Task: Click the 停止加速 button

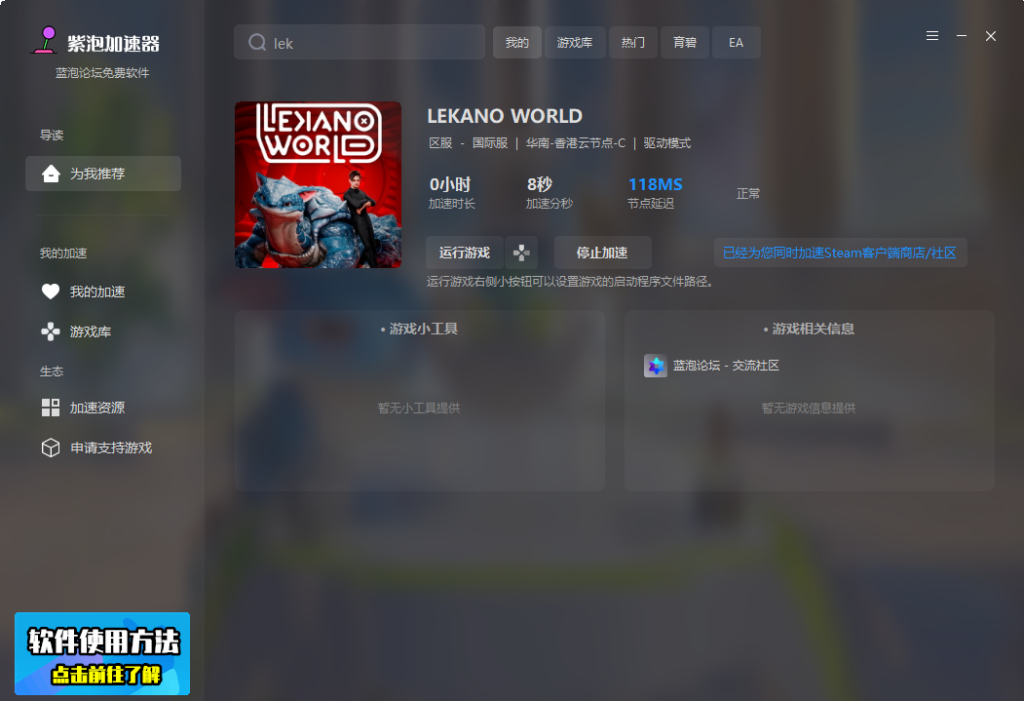Action: tap(602, 253)
